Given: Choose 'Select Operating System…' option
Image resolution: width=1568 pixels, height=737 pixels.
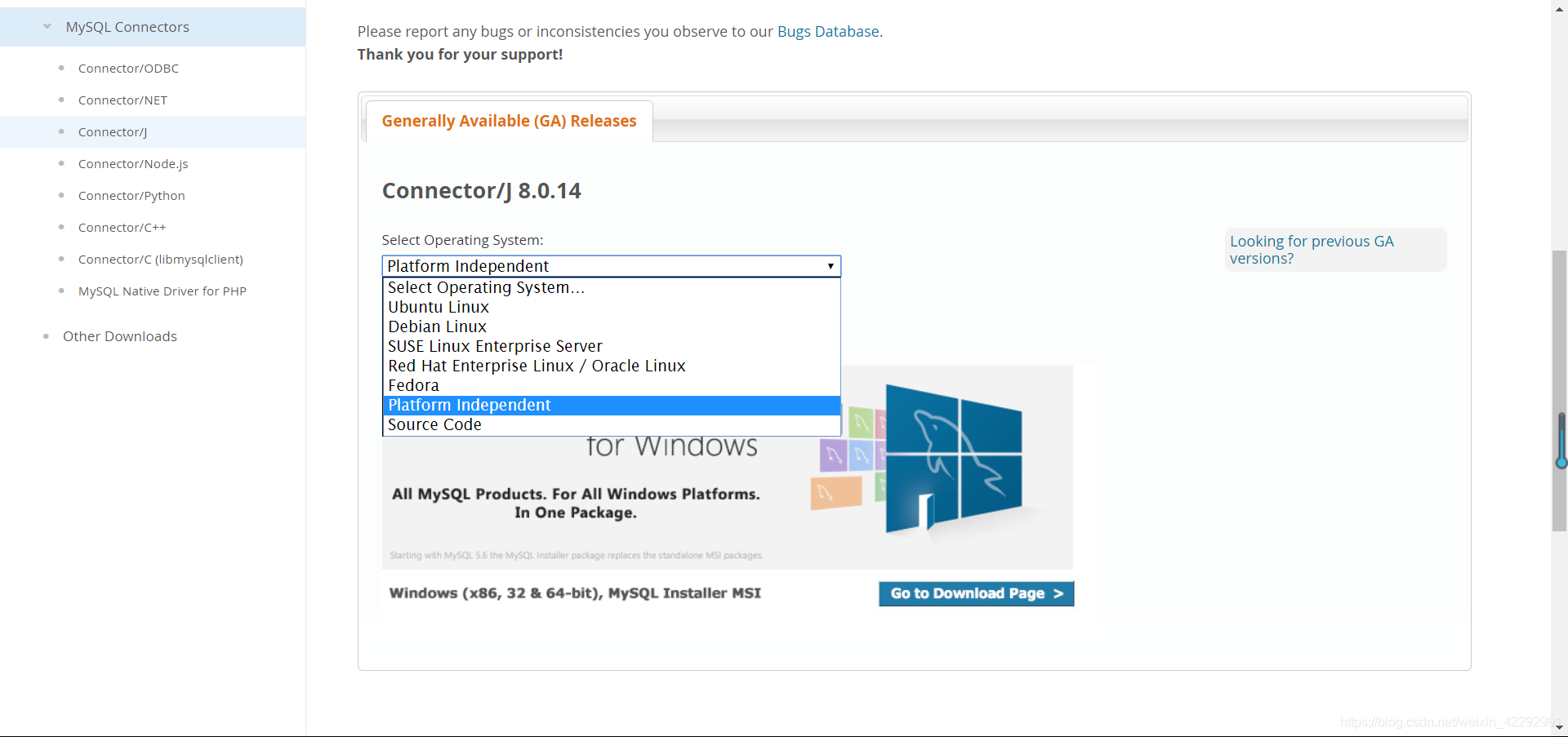Looking at the screenshot, I should click(612, 287).
